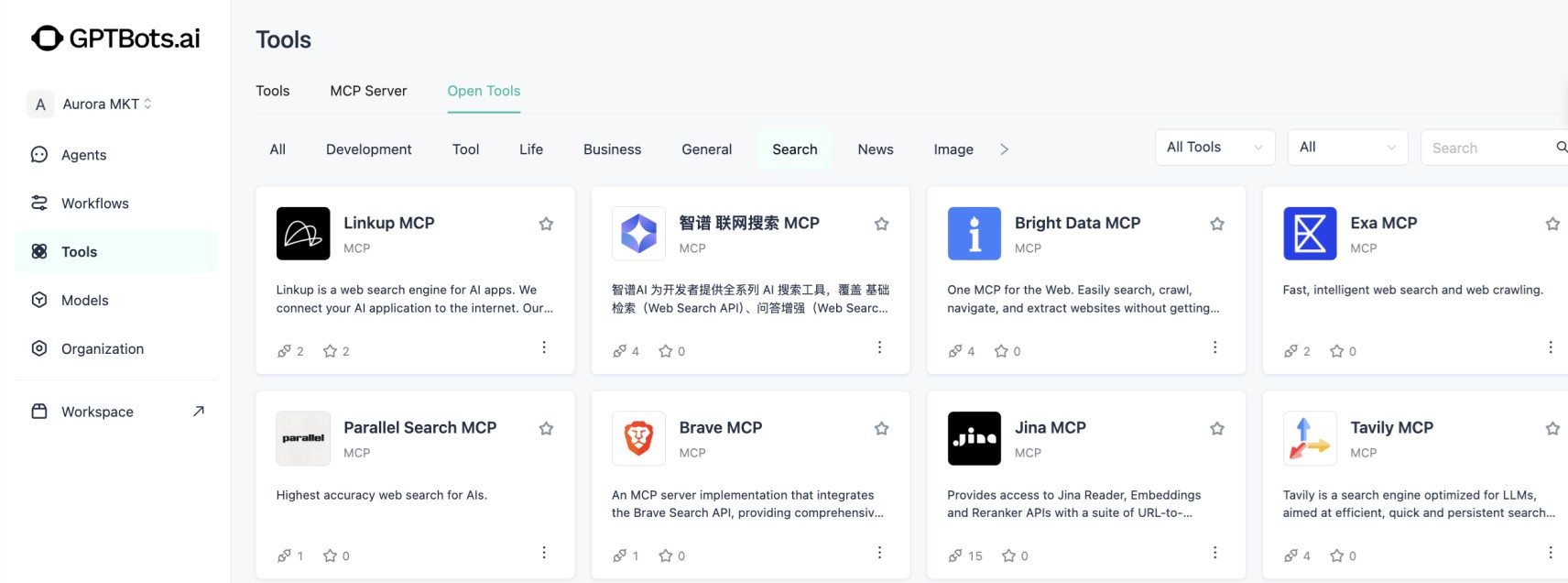Image resolution: width=1568 pixels, height=583 pixels.
Task: Open the Parallel Search MCP card
Action: tap(419, 428)
